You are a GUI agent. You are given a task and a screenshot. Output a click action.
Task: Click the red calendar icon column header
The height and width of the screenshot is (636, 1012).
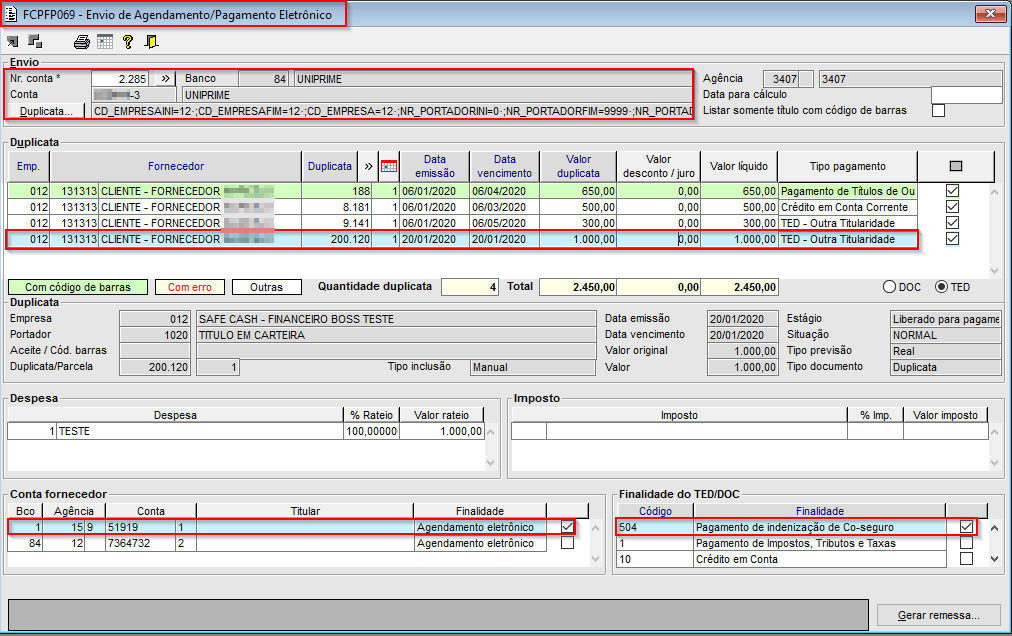pyautogui.click(x=390, y=166)
